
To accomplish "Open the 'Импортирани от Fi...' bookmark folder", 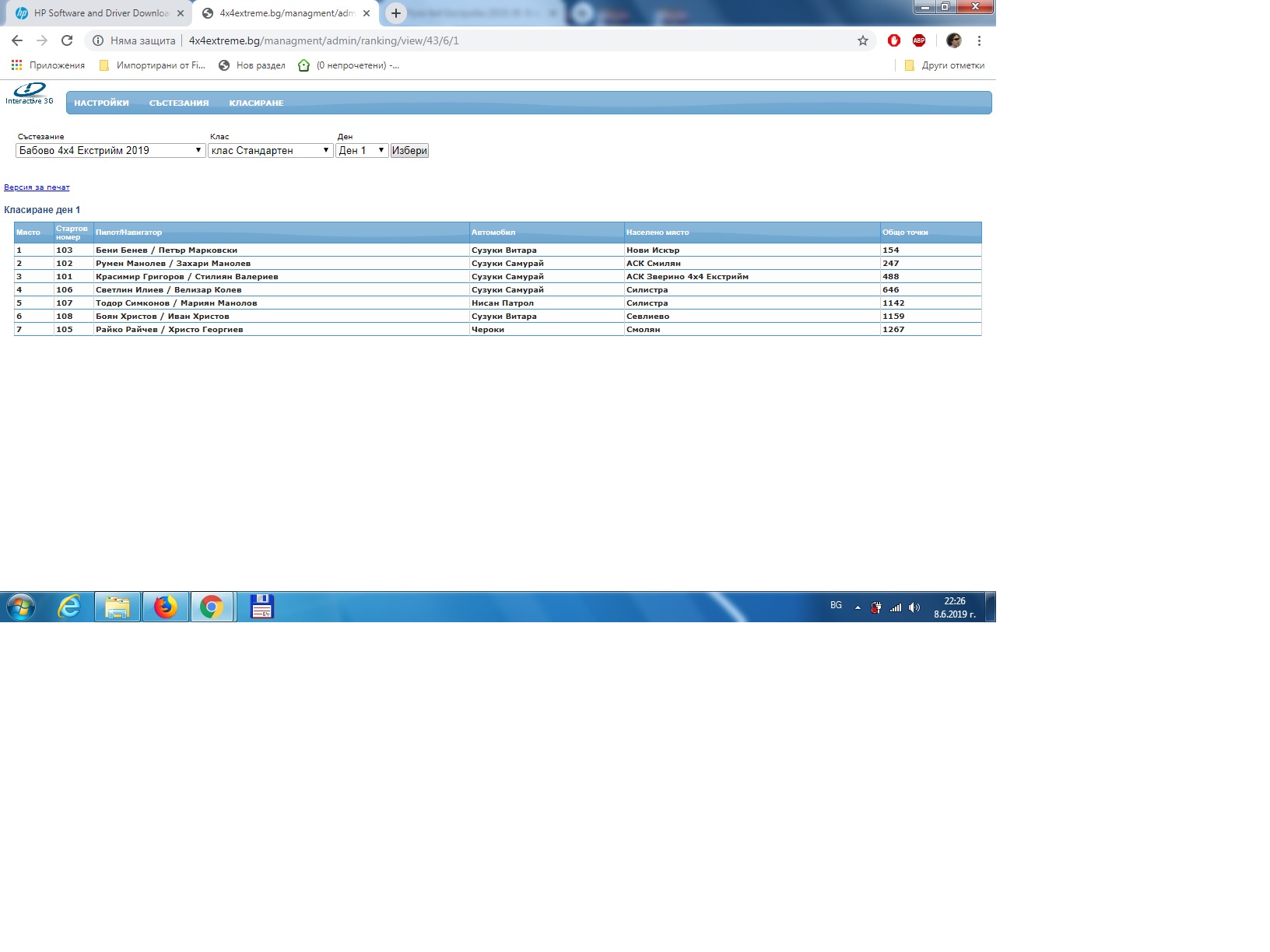I will (153, 65).
